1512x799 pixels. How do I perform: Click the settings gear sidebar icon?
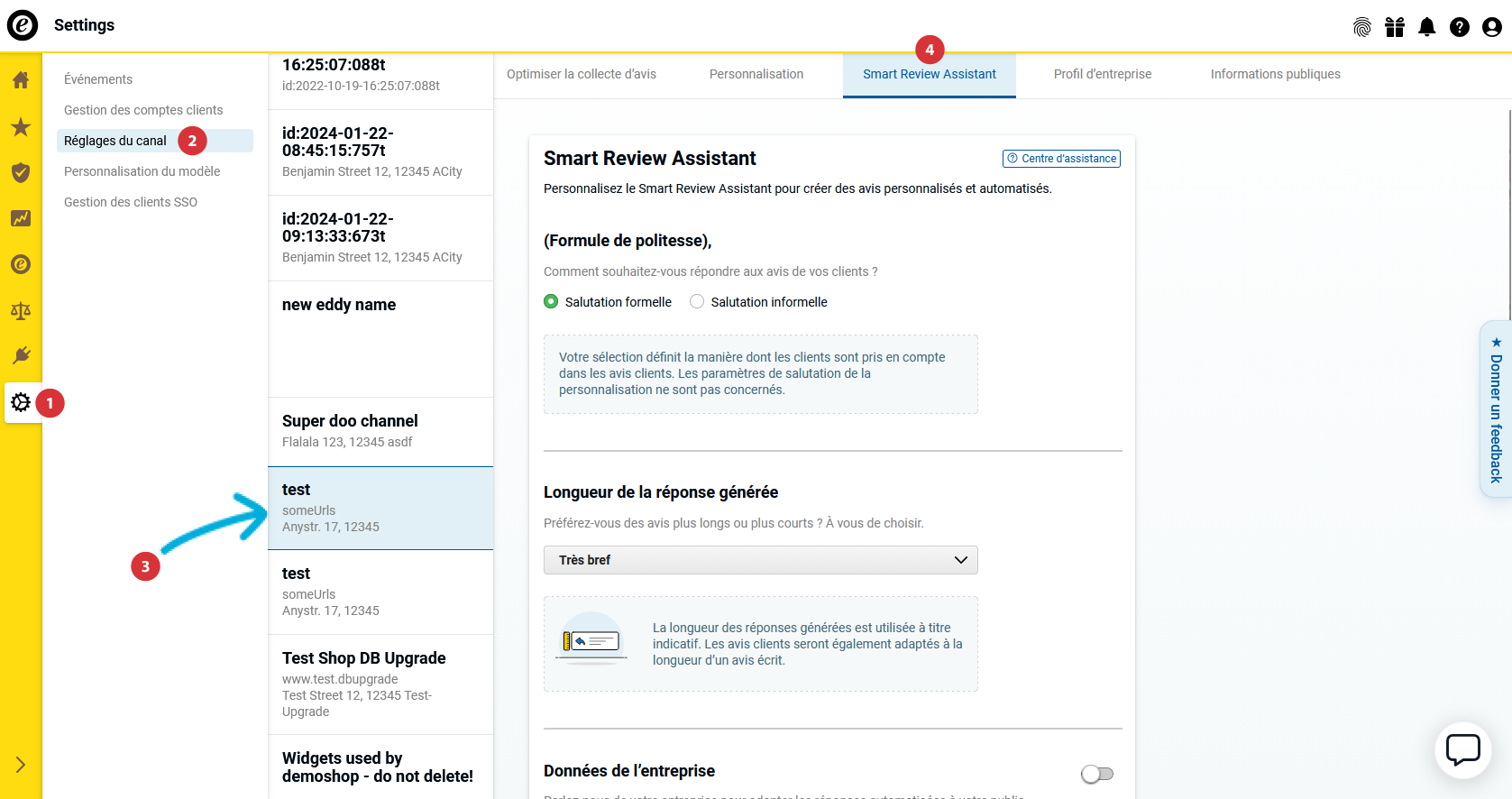click(x=21, y=402)
